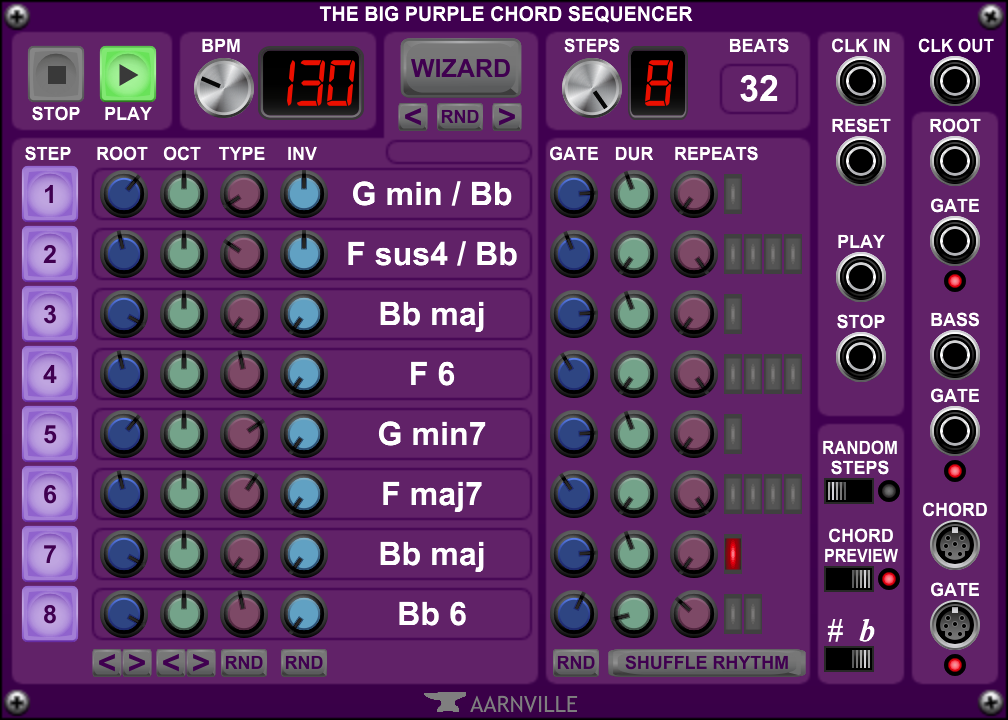1008x720 pixels.
Task: Select previous Wizard preset arrow
Action: (413, 117)
